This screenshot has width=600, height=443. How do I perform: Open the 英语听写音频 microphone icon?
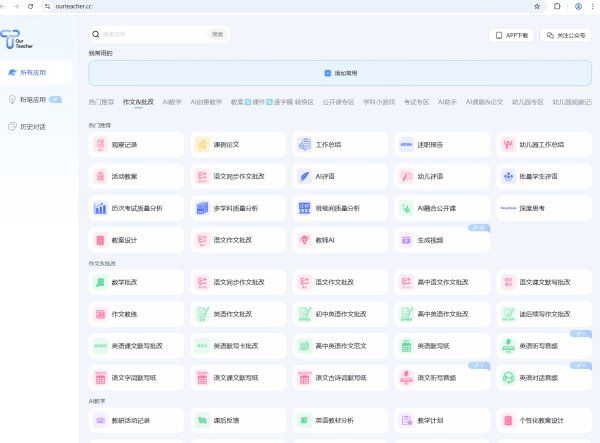(x=508, y=346)
